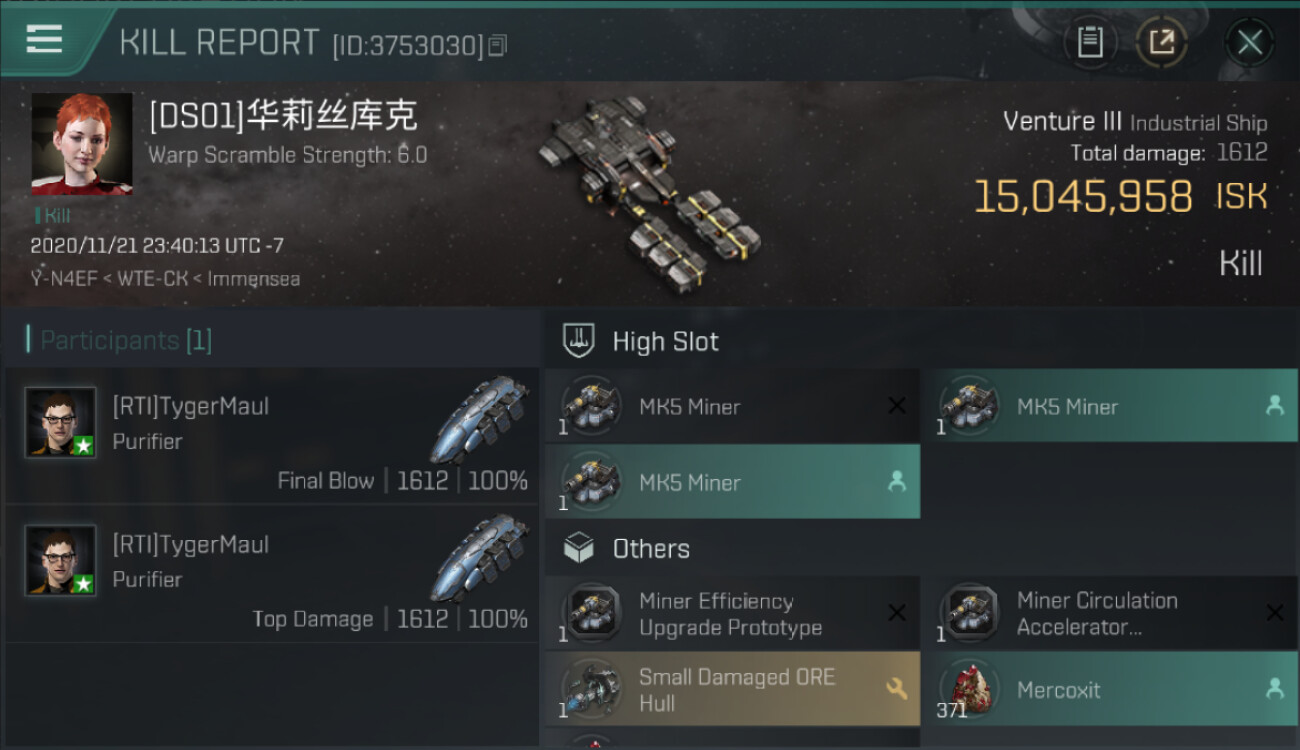Screen dimensions: 1300x750
Task: Open Miner Circulation Accelerator item
Action: click(x=1109, y=614)
